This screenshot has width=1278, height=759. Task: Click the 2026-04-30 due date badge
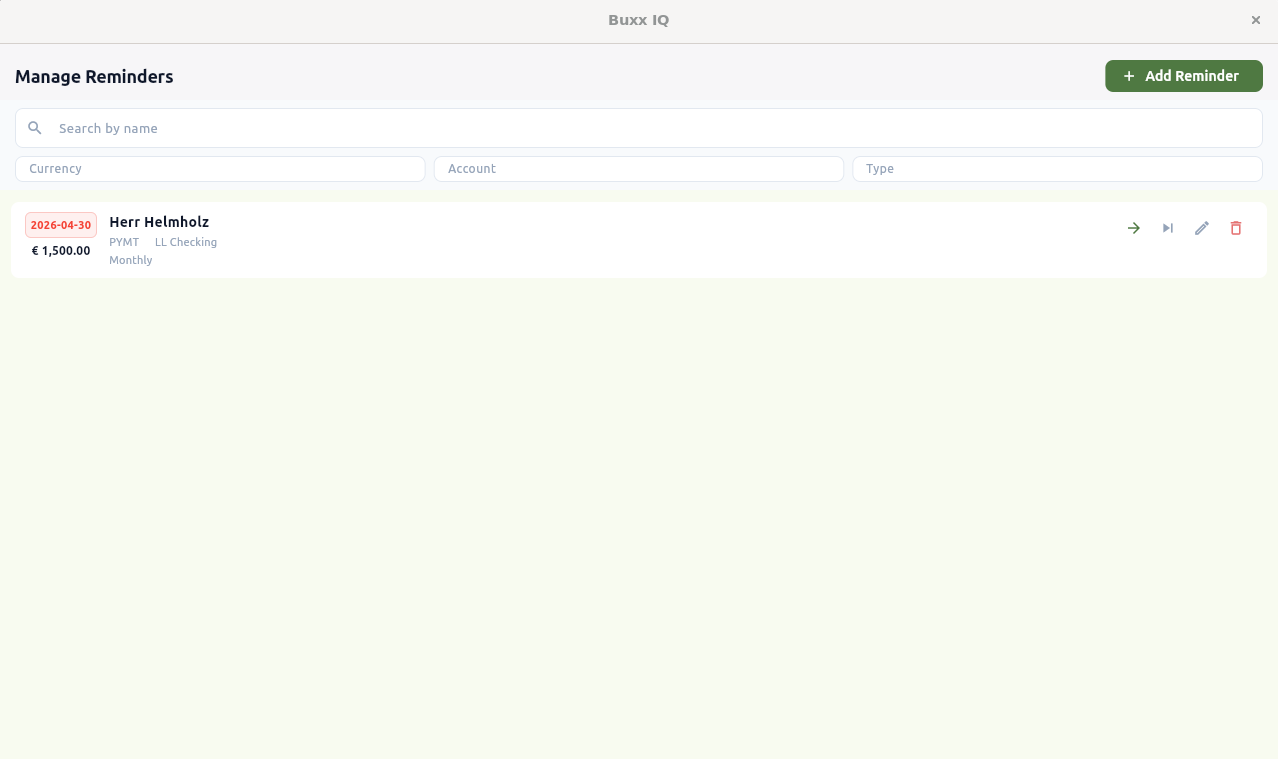[61, 225]
